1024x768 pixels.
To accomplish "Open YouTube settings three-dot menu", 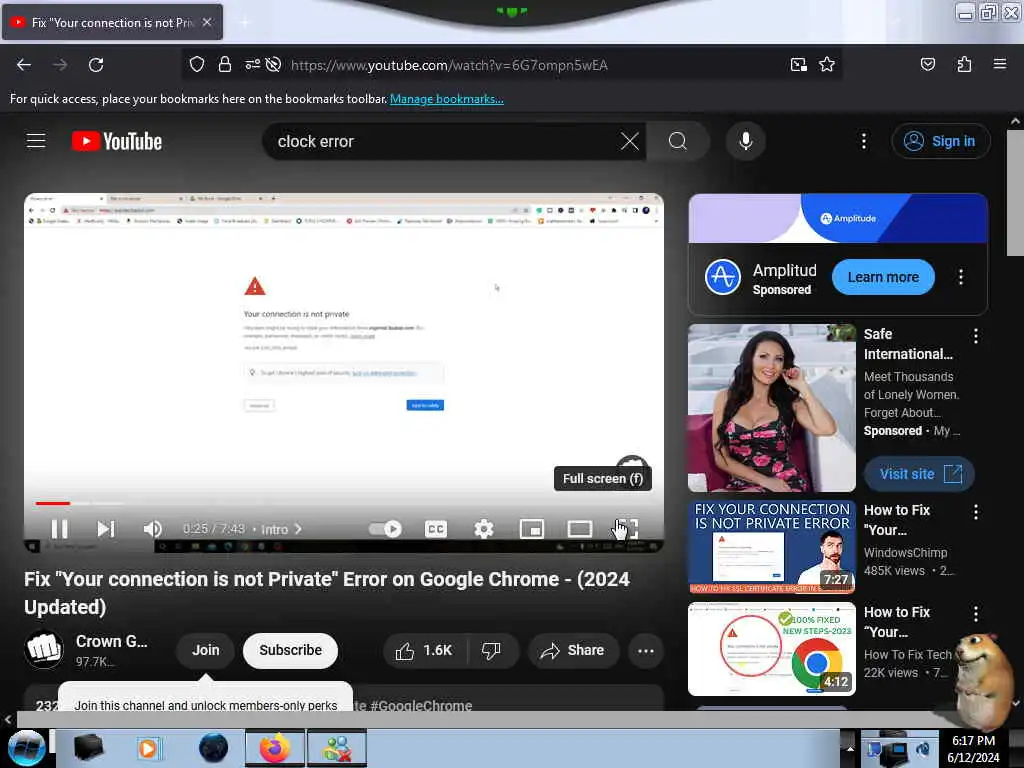I will pyautogui.click(x=863, y=141).
